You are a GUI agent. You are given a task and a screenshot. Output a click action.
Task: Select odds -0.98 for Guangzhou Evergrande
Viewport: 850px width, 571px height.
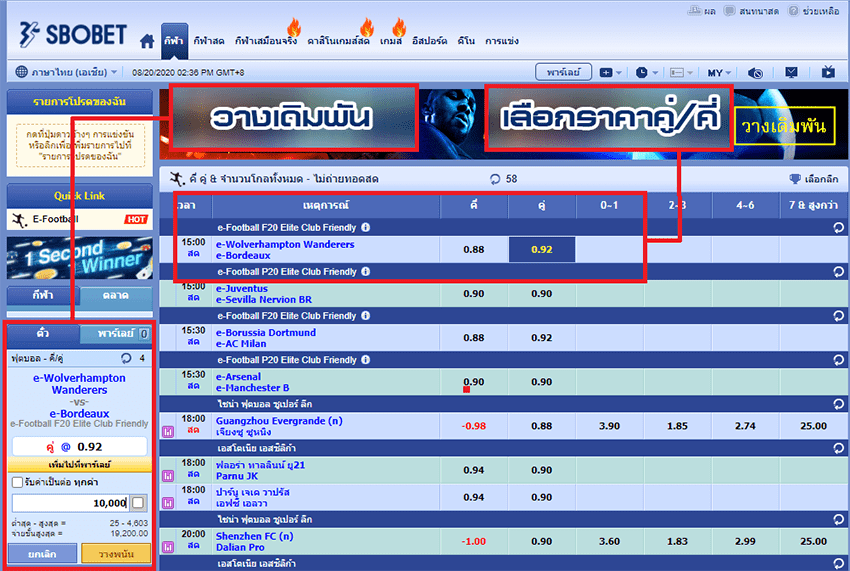[474, 426]
